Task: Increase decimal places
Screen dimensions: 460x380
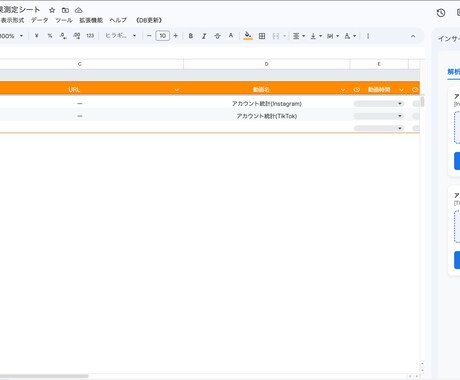Action: [77, 36]
